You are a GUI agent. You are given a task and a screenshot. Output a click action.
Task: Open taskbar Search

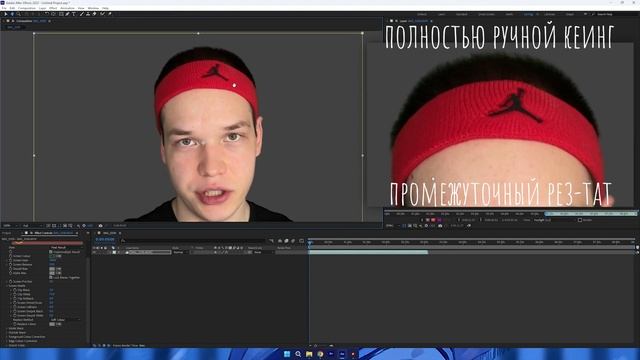298,354
